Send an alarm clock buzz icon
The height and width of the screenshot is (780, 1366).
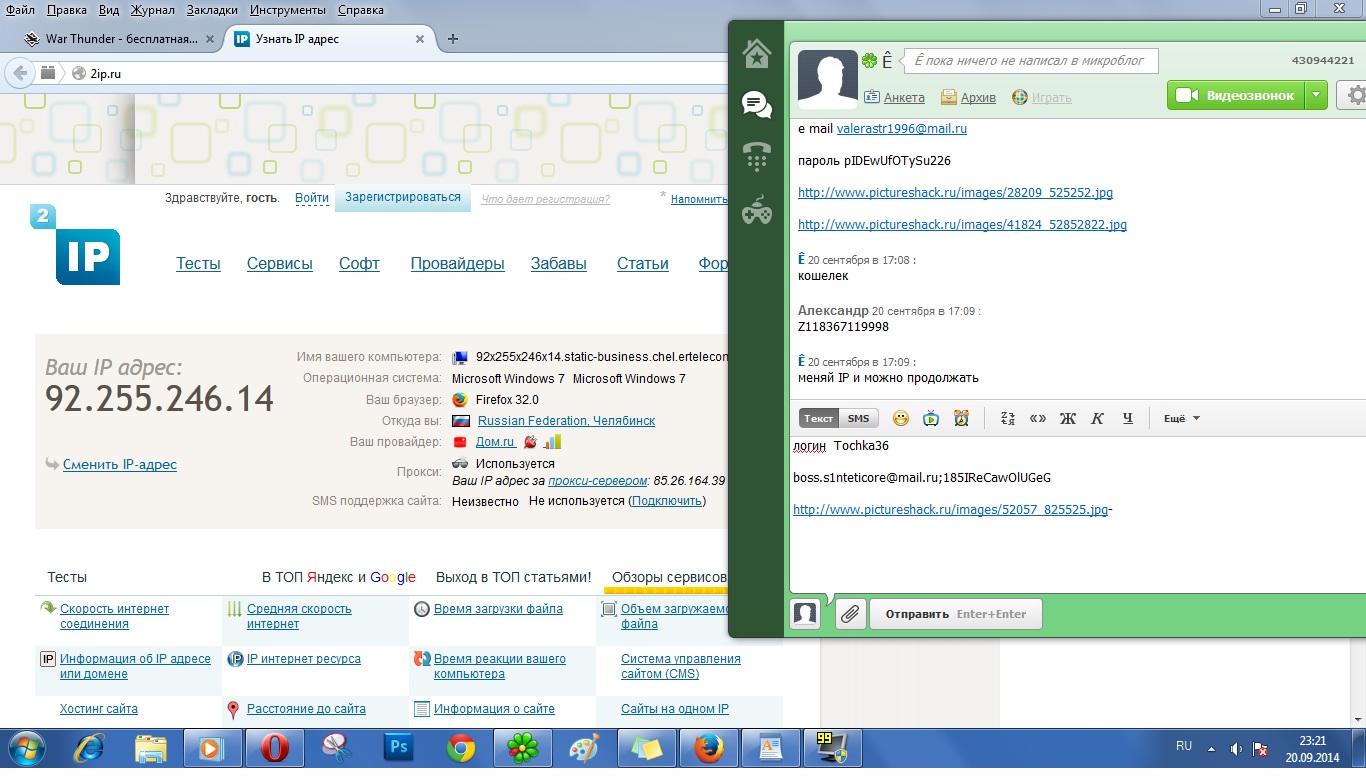click(961, 418)
